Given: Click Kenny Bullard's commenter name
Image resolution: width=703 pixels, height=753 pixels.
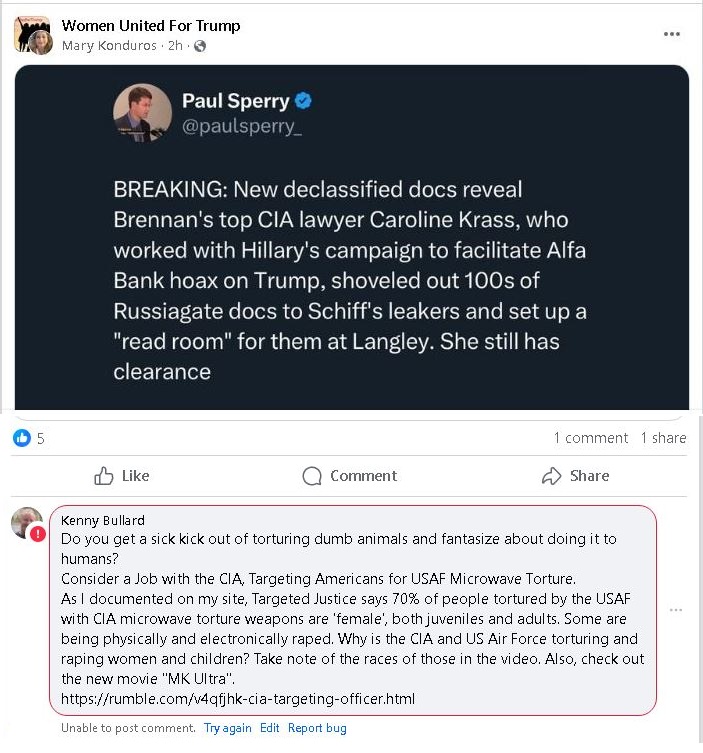Looking at the screenshot, I should (103, 520).
